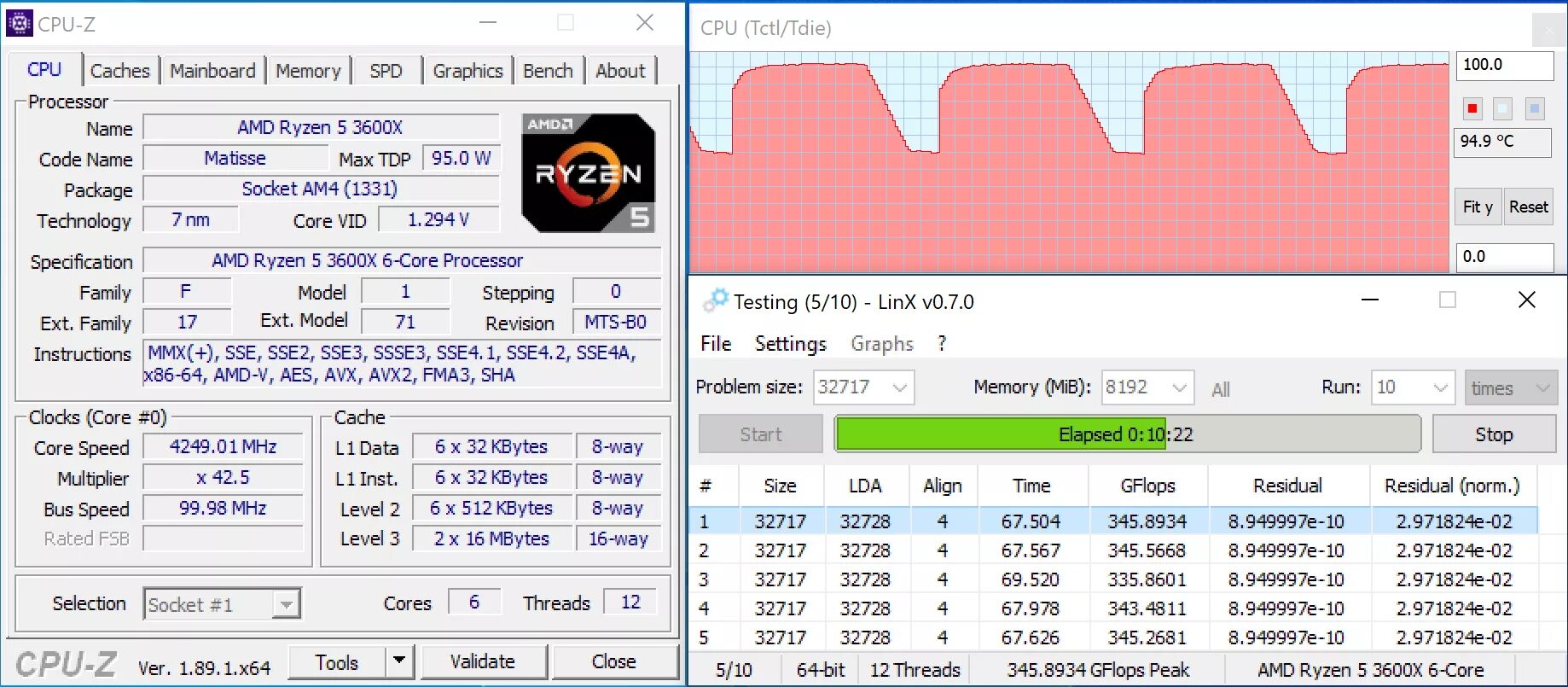Click the Max TDP 95.0 W value

pyautogui.click(x=461, y=158)
